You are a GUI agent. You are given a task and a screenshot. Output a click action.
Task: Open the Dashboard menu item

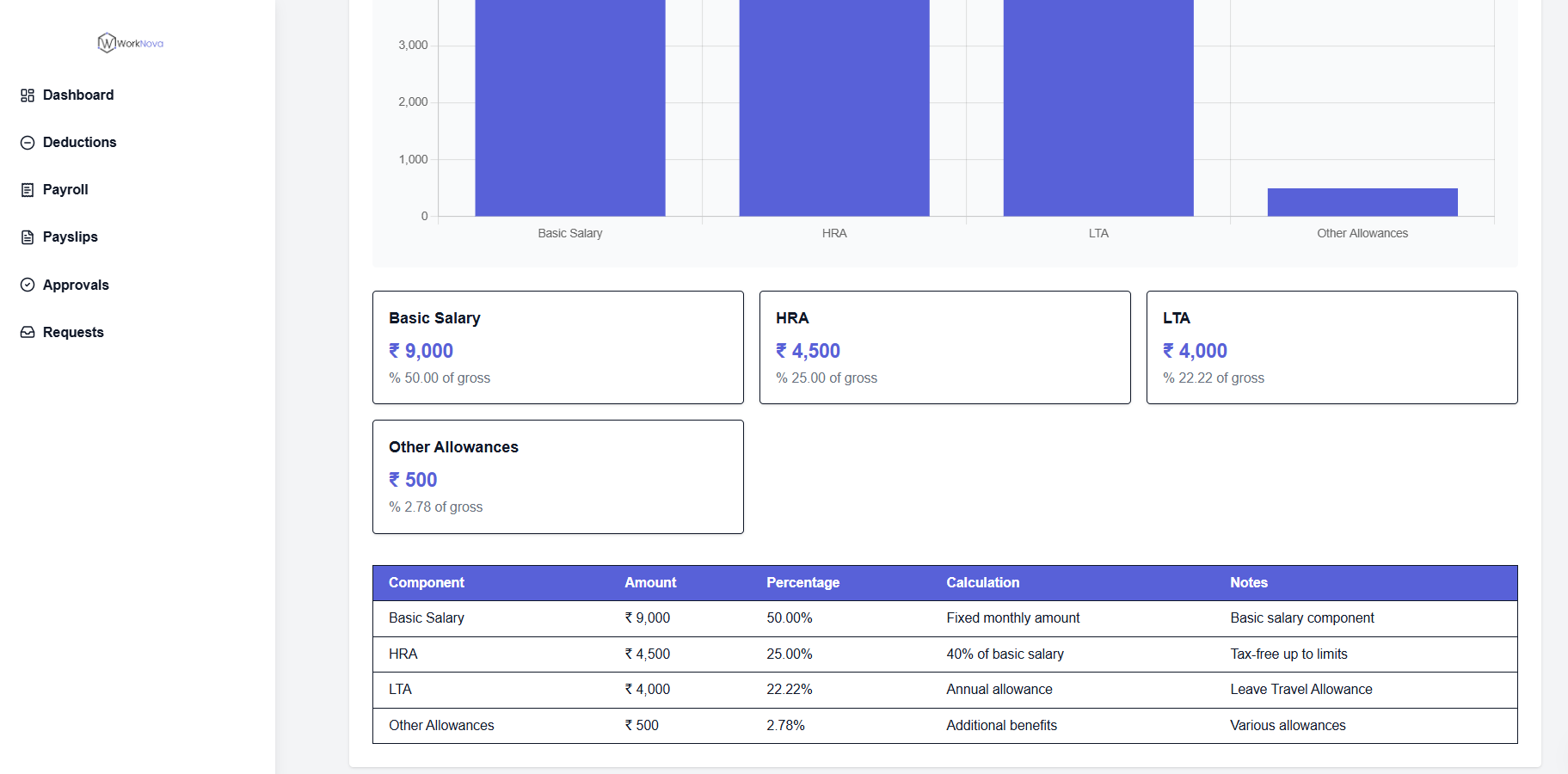[78, 95]
